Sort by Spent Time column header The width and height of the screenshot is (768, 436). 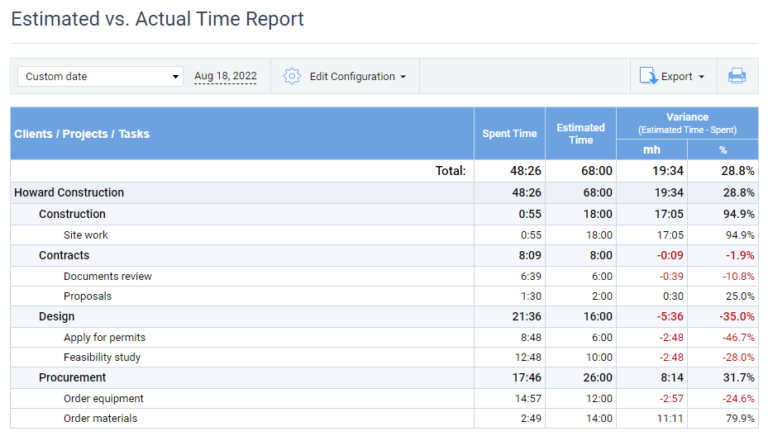[509, 134]
